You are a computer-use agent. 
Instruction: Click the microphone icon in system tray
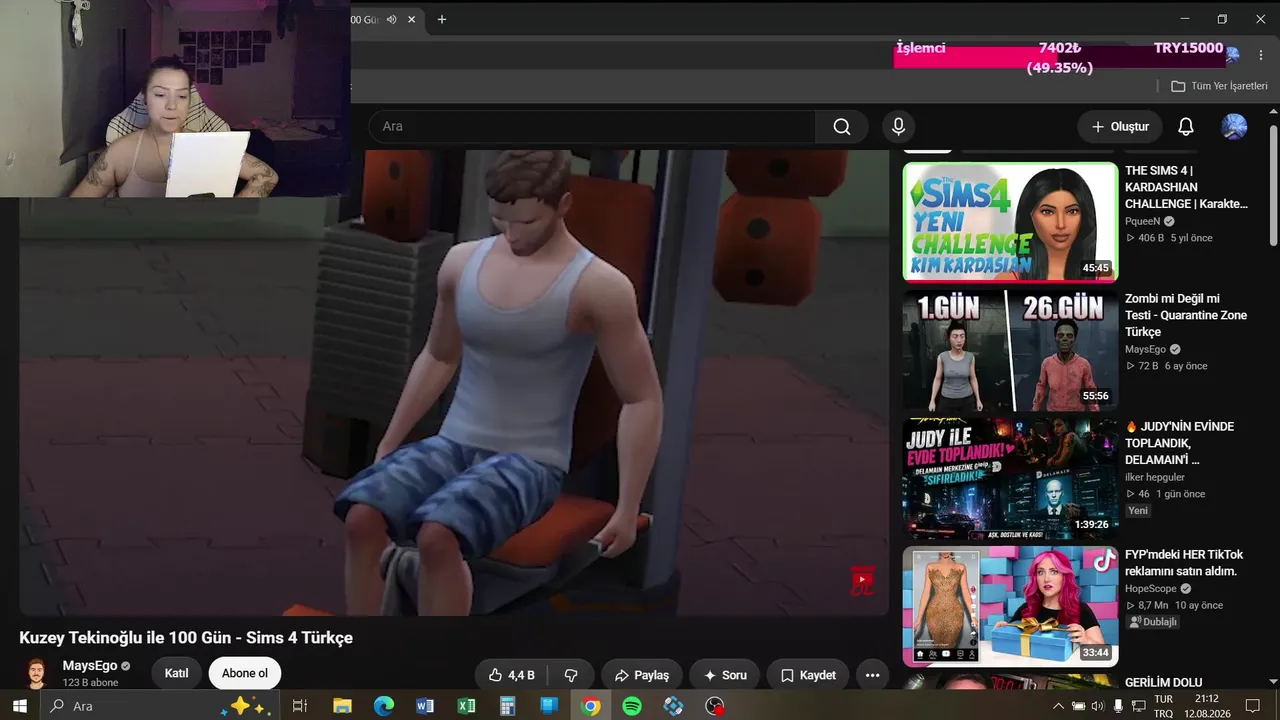1119,706
